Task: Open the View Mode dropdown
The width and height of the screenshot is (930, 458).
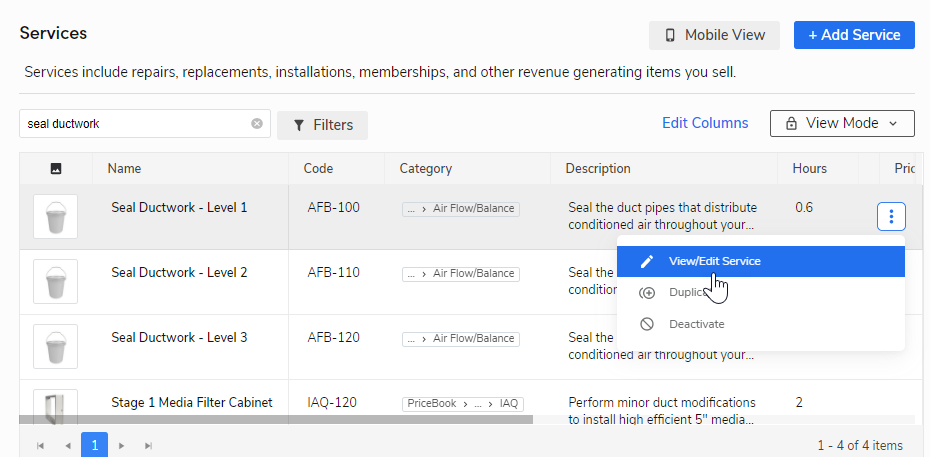Action: 842,123
